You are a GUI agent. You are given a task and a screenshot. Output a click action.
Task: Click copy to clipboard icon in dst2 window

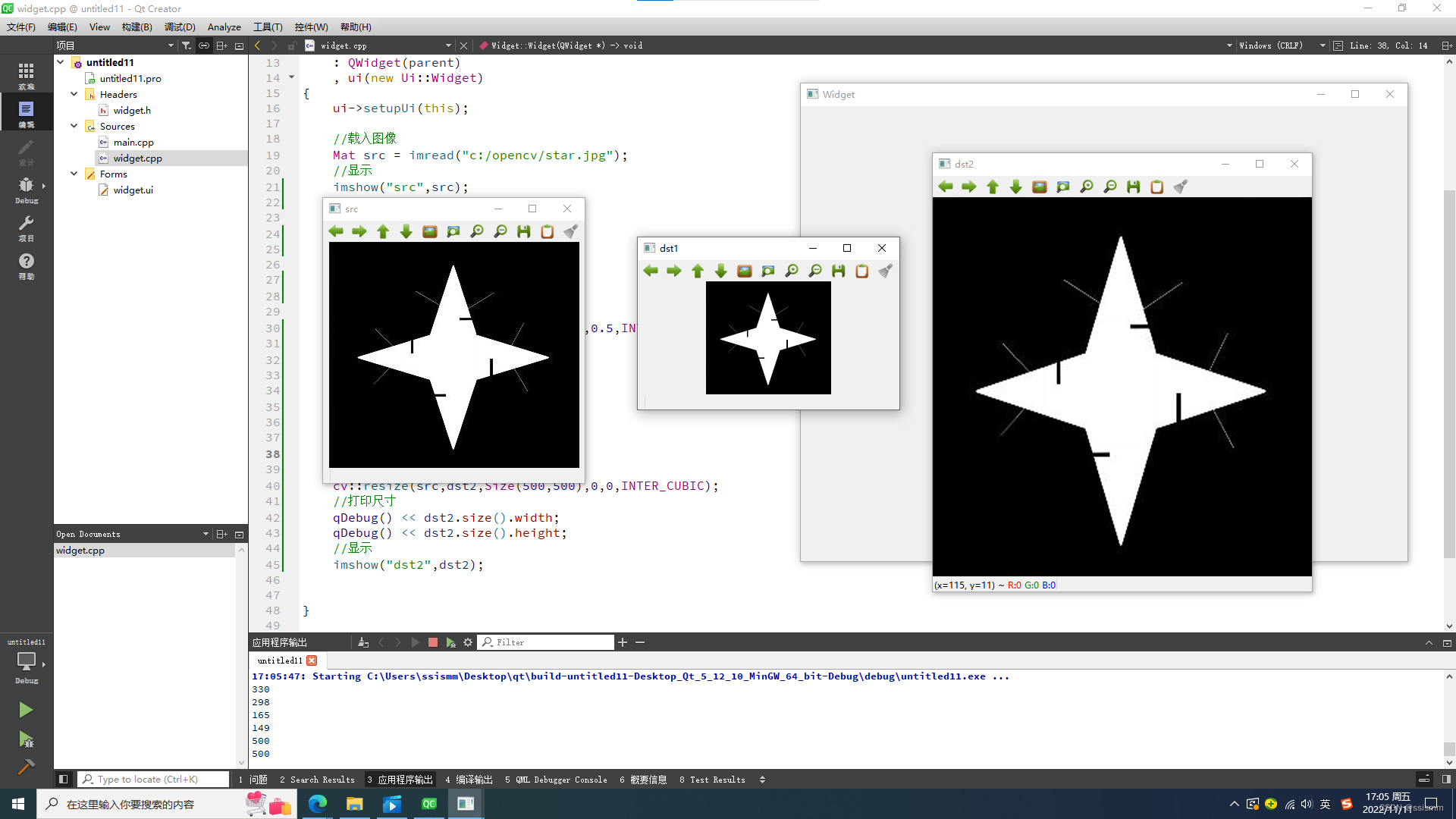(1156, 187)
